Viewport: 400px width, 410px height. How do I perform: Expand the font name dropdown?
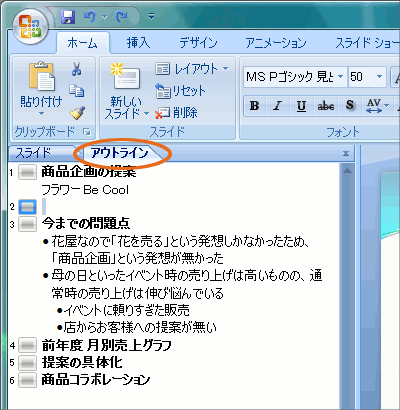pos(340,77)
